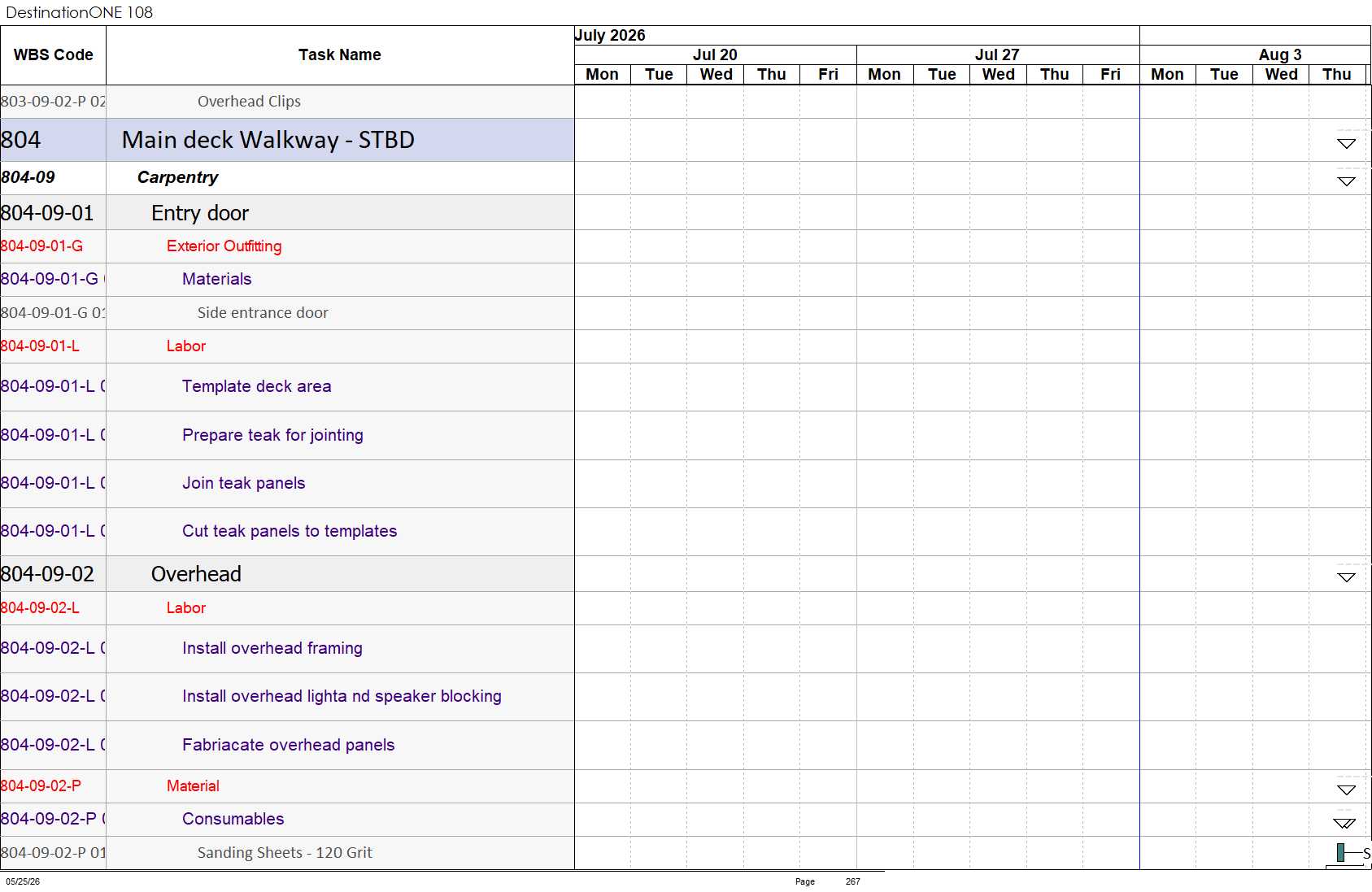
Task: Click summary marker on Main deck Walkway row
Action: coord(1346,143)
